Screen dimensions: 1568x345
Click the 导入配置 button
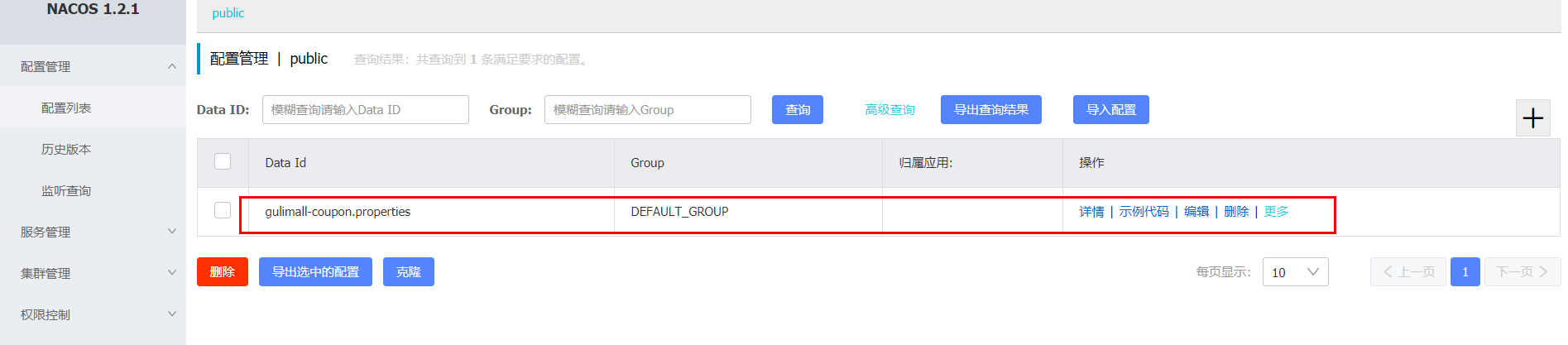[x=1110, y=110]
